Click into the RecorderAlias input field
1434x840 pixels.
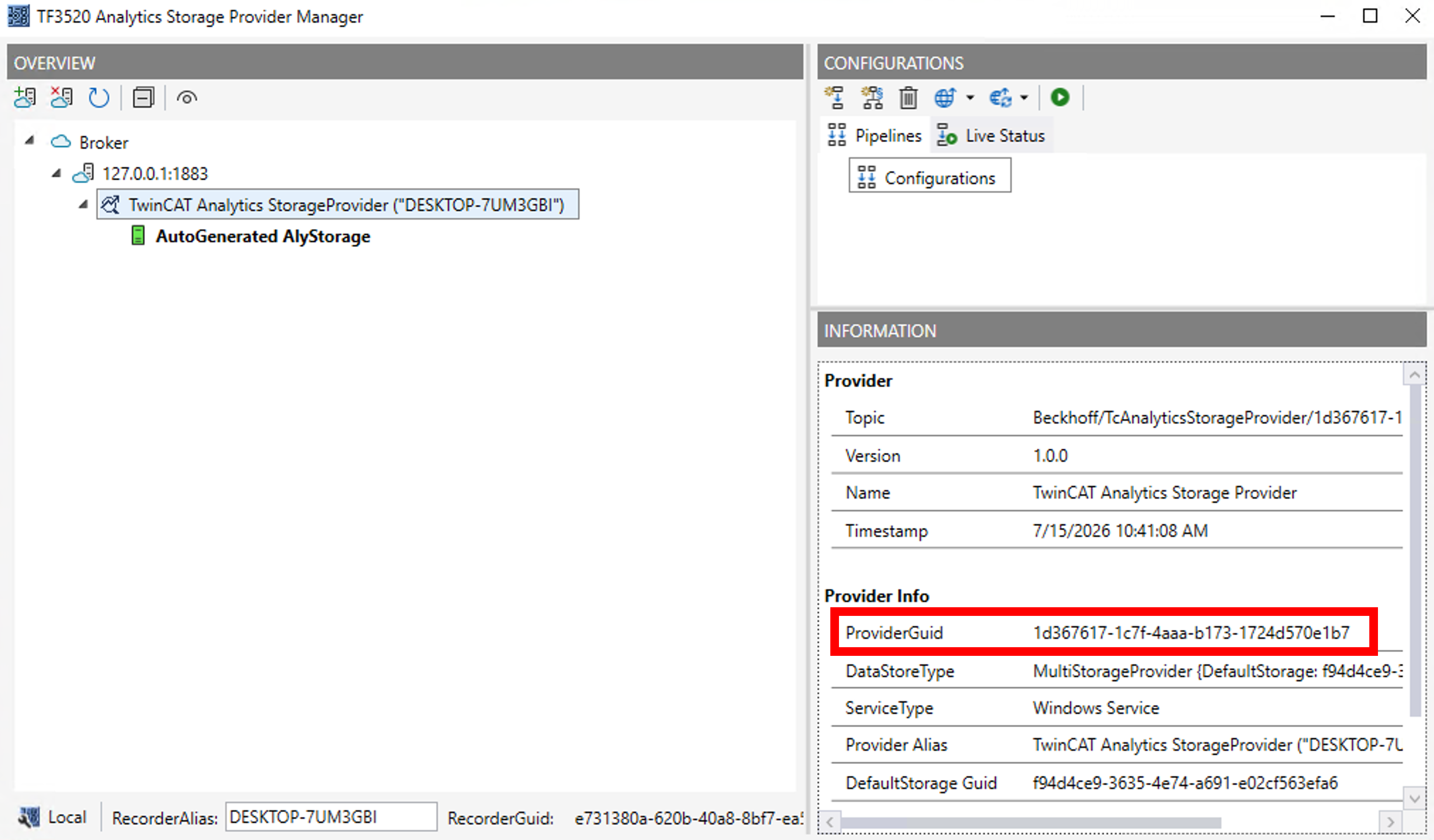[x=331, y=817]
